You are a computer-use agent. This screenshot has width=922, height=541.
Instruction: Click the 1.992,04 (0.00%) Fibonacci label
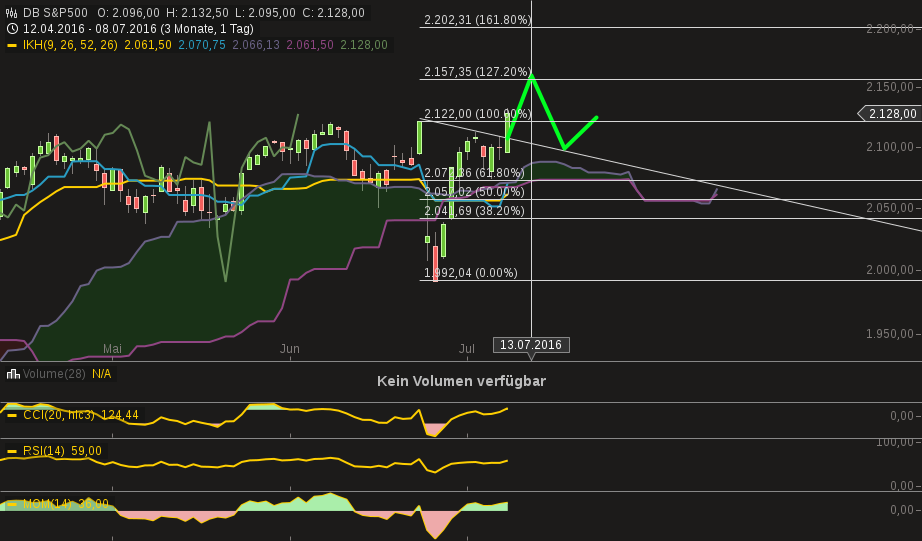click(x=471, y=273)
